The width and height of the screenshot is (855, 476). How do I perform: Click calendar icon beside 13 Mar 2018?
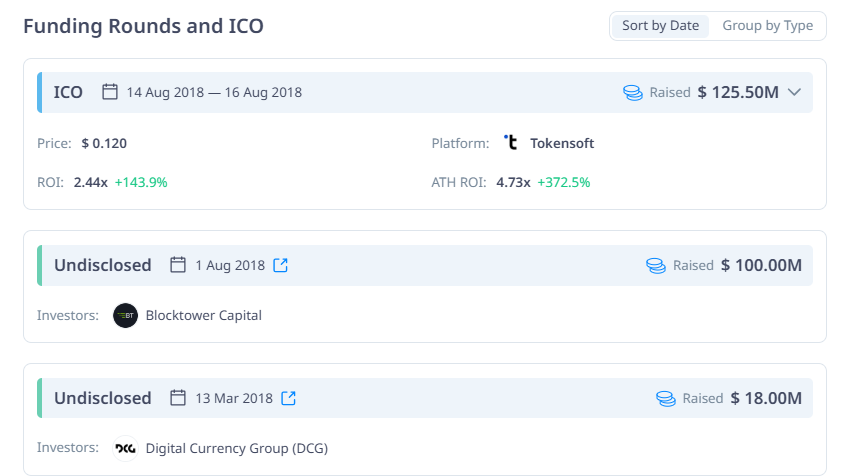pyautogui.click(x=178, y=397)
